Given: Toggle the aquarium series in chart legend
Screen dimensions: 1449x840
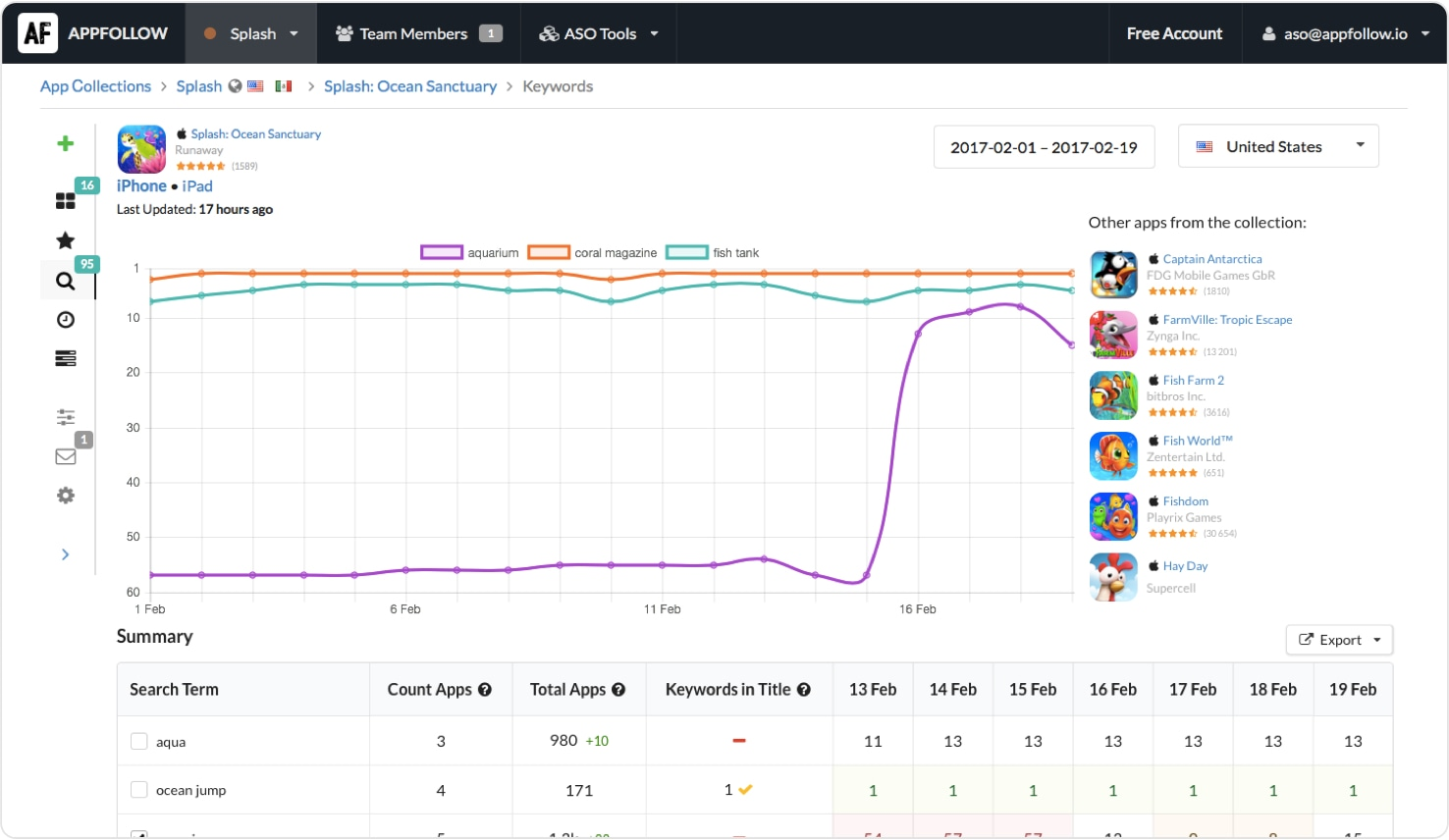Looking at the screenshot, I should pos(470,253).
